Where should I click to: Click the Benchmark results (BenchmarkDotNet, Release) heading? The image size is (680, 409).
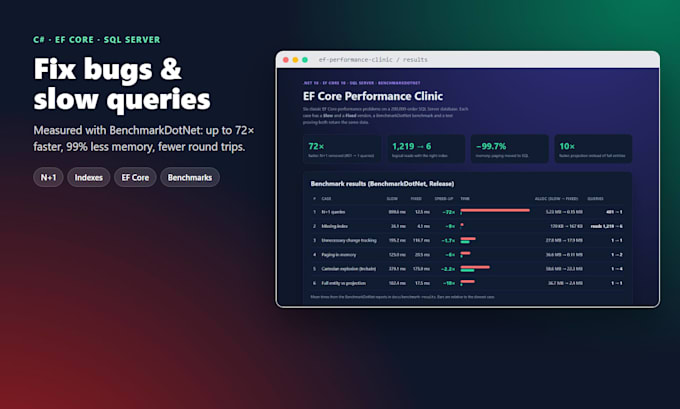point(382,184)
